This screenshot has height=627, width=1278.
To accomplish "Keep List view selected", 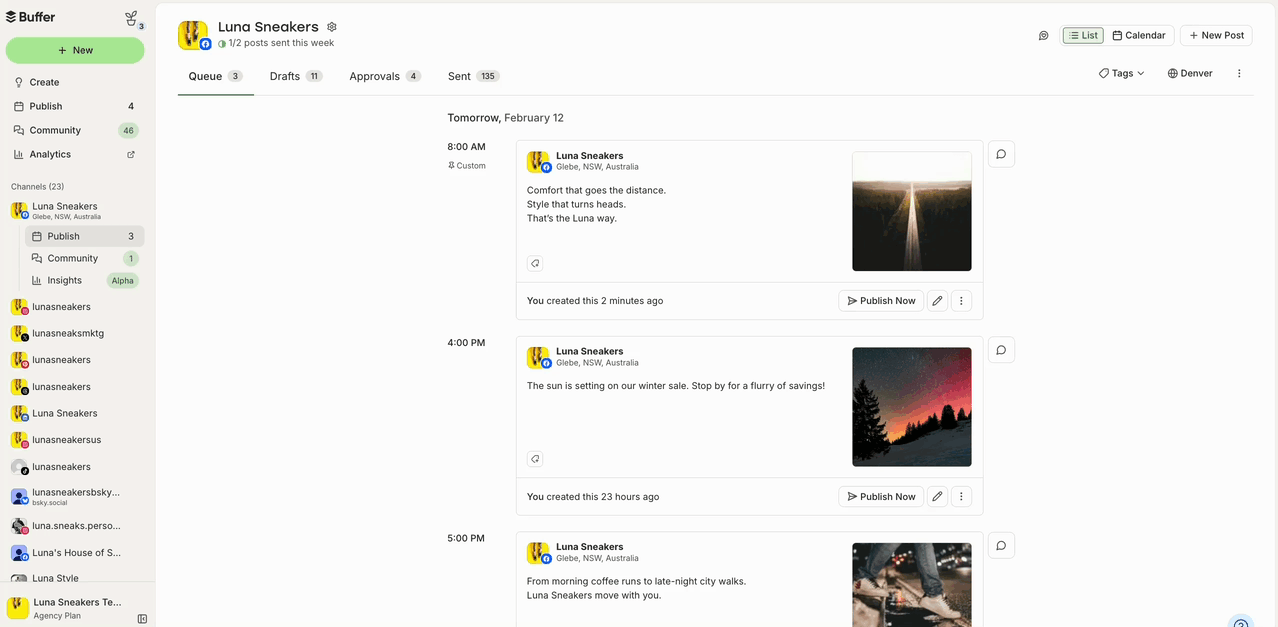I will tap(1082, 34).
